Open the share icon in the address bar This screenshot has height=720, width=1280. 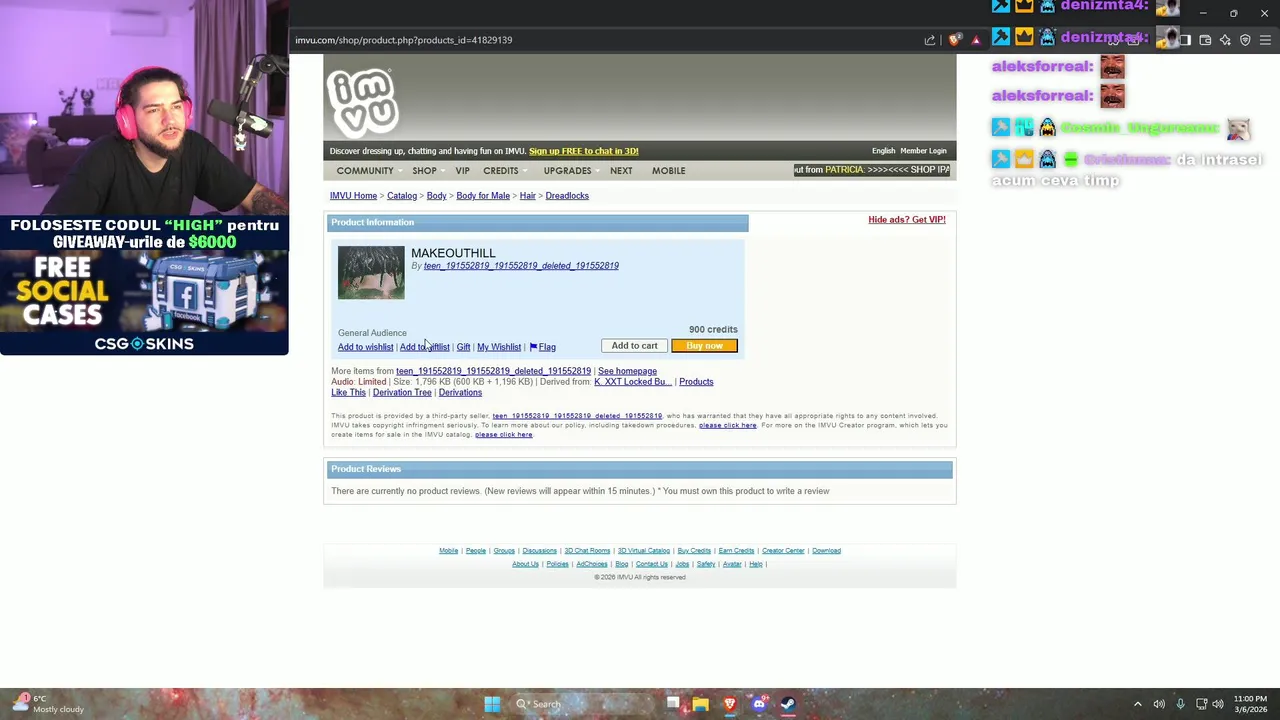(x=930, y=40)
